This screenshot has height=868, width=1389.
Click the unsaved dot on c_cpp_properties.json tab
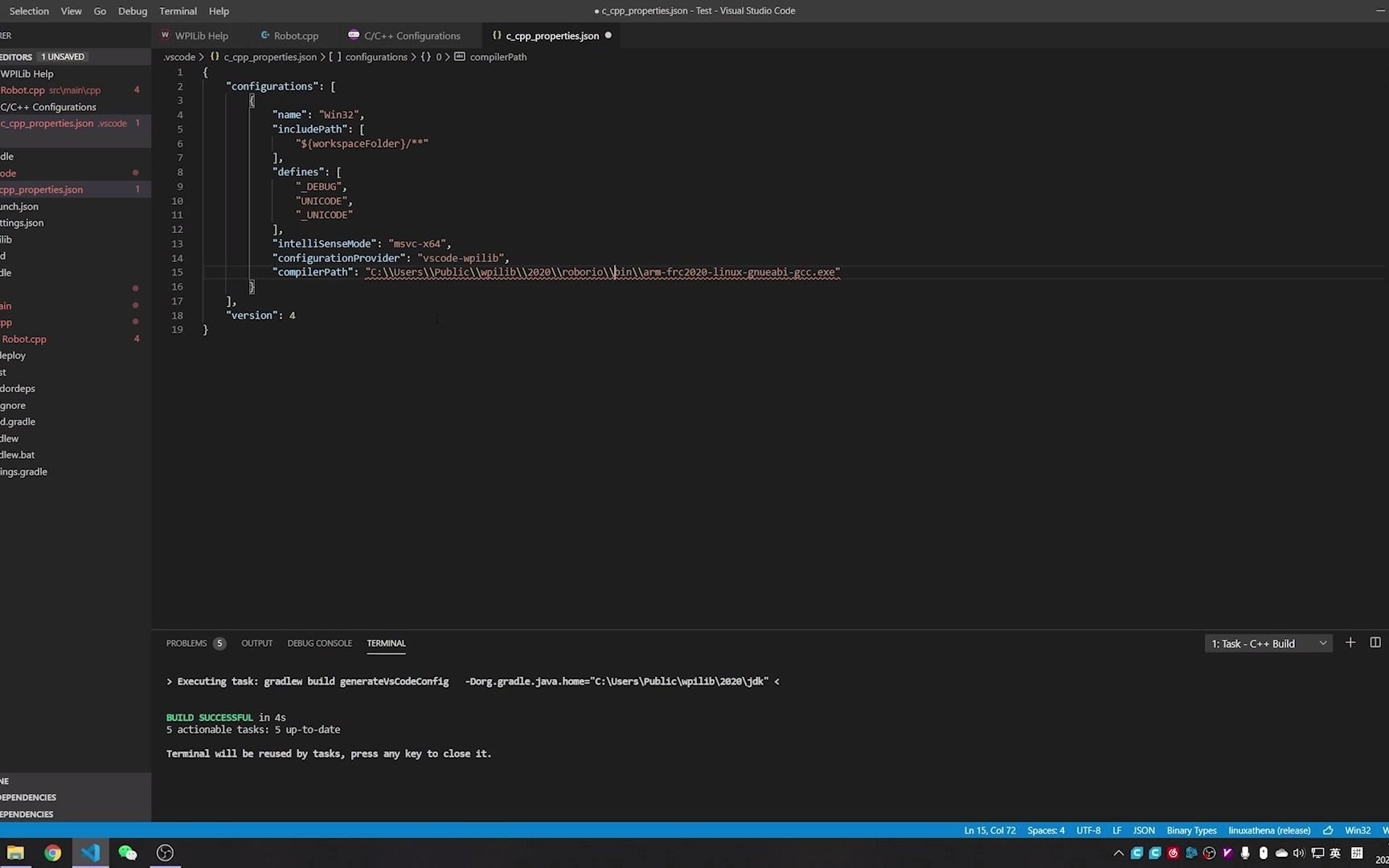608,35
